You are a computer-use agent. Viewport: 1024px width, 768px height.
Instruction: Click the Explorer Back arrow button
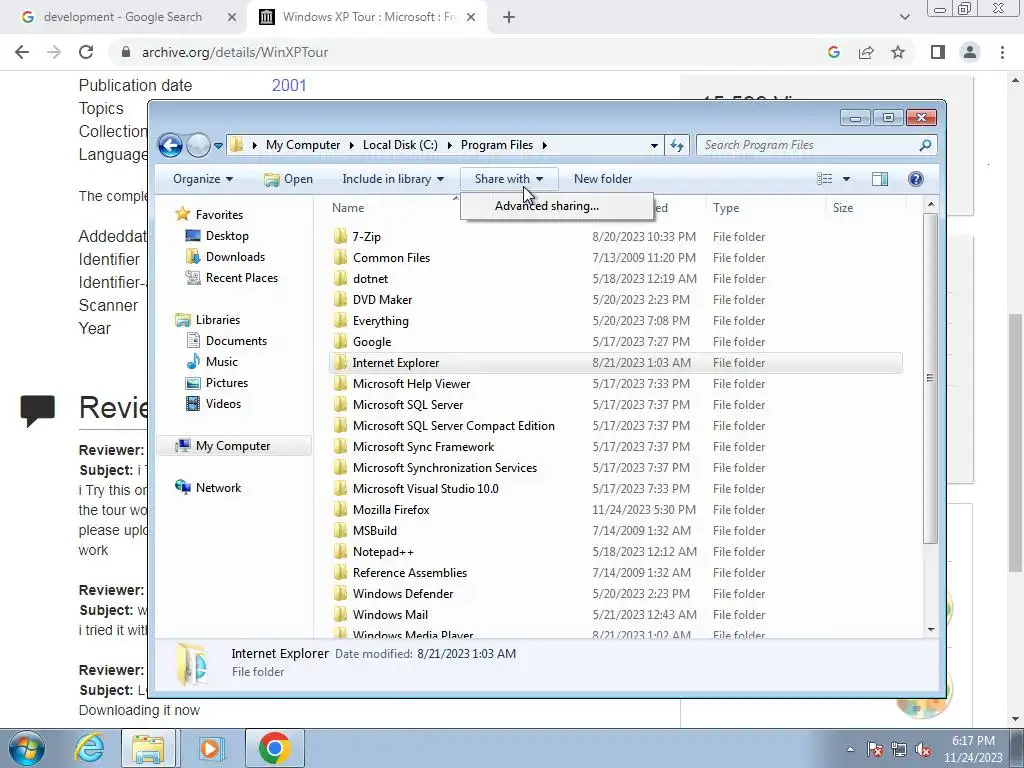tap(170, 145)
